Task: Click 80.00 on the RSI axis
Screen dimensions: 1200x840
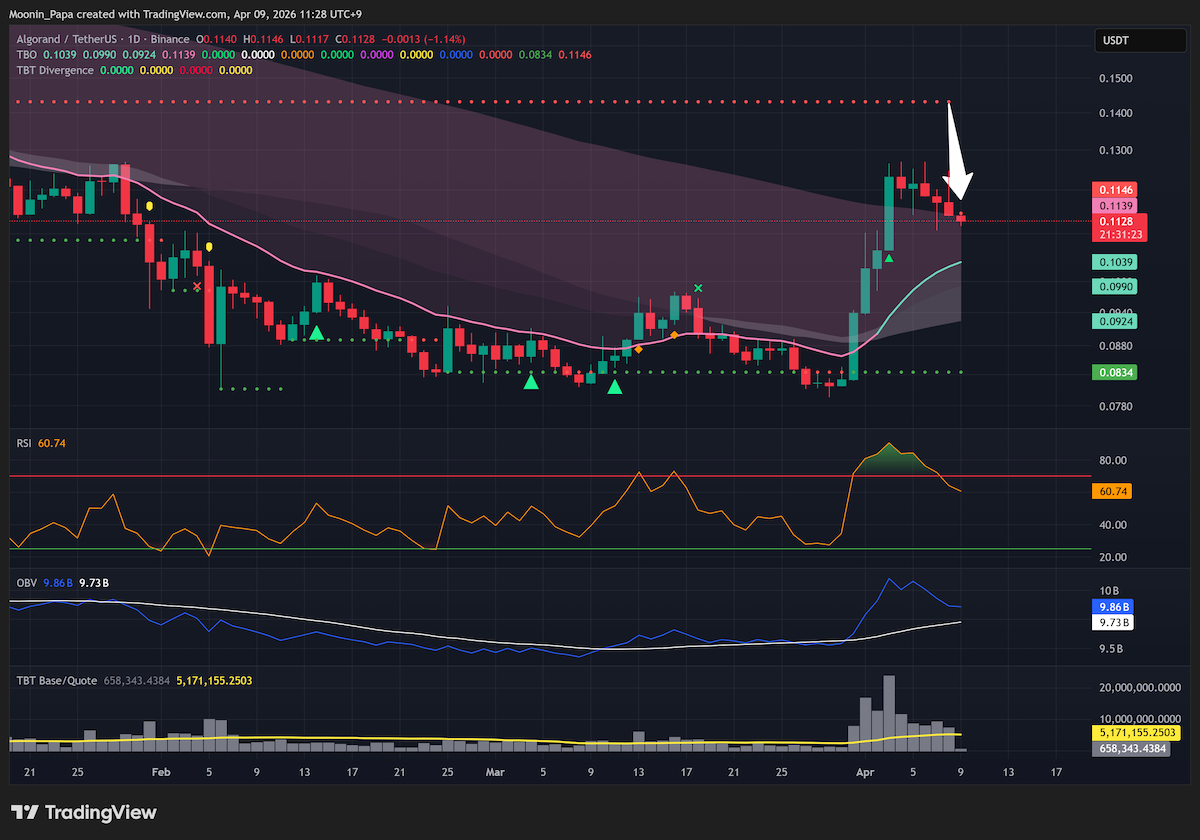Action: tap(1115, 461)
